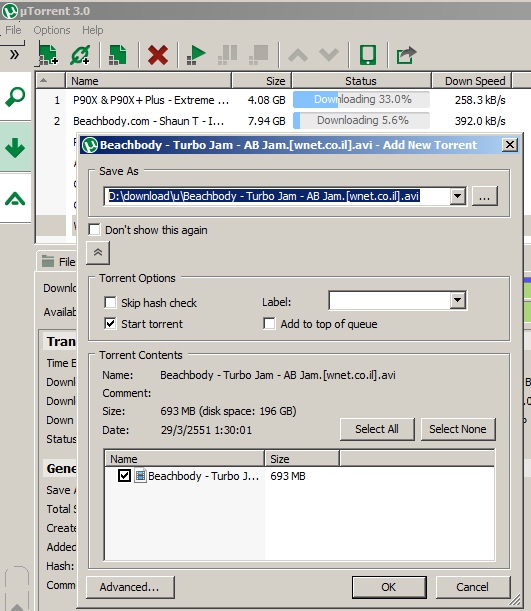
Task: Click the 4.08 GB size cell
Action: point(266,101)
